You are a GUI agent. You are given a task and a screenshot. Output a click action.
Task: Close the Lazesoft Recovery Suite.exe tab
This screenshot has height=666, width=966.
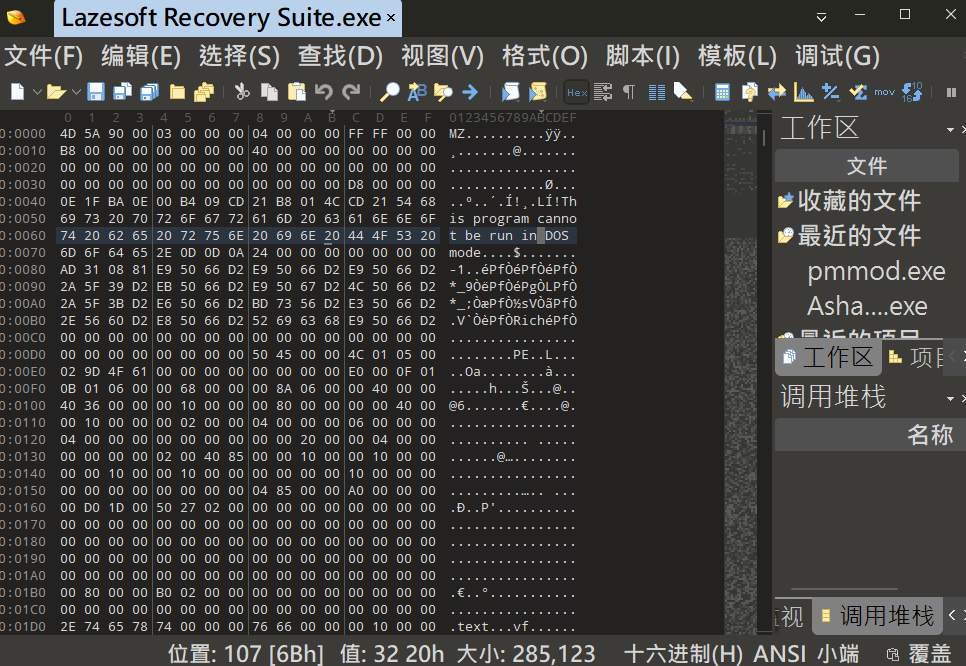coord(391,18)
